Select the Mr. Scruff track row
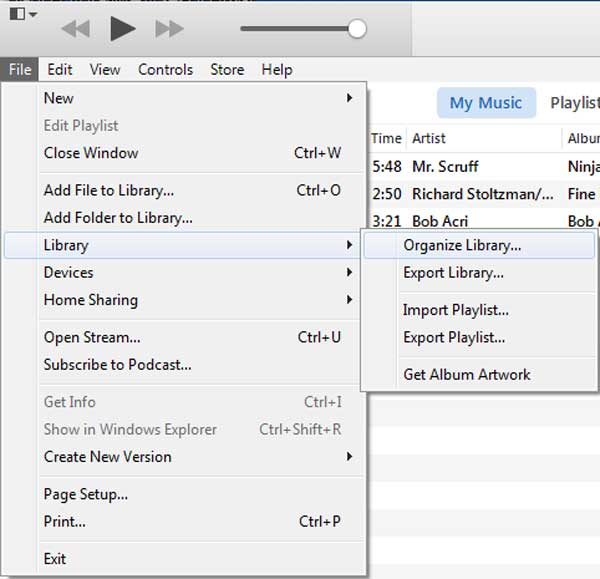600x579 pixels. pyautogui.click(x=446, y=167)
